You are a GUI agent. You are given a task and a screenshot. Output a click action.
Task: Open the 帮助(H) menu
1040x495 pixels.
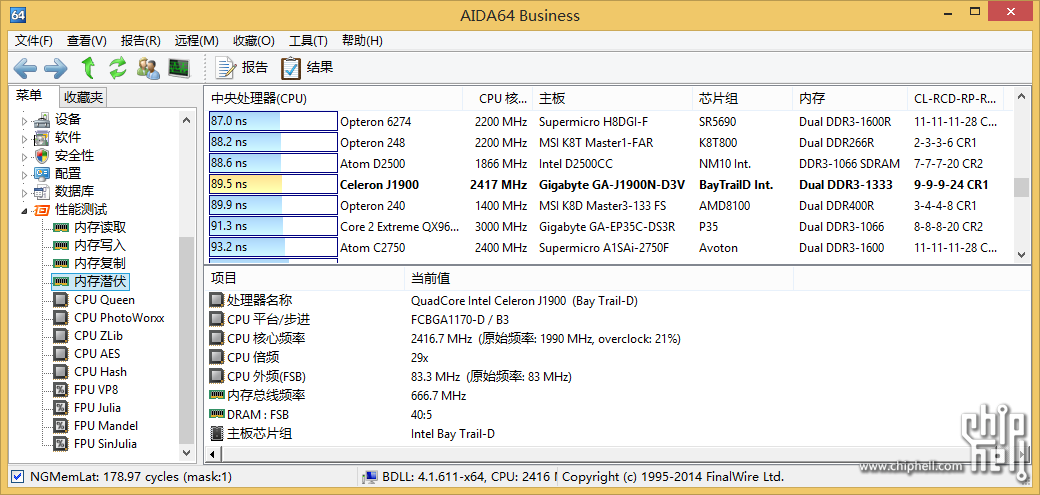(362, 40)
